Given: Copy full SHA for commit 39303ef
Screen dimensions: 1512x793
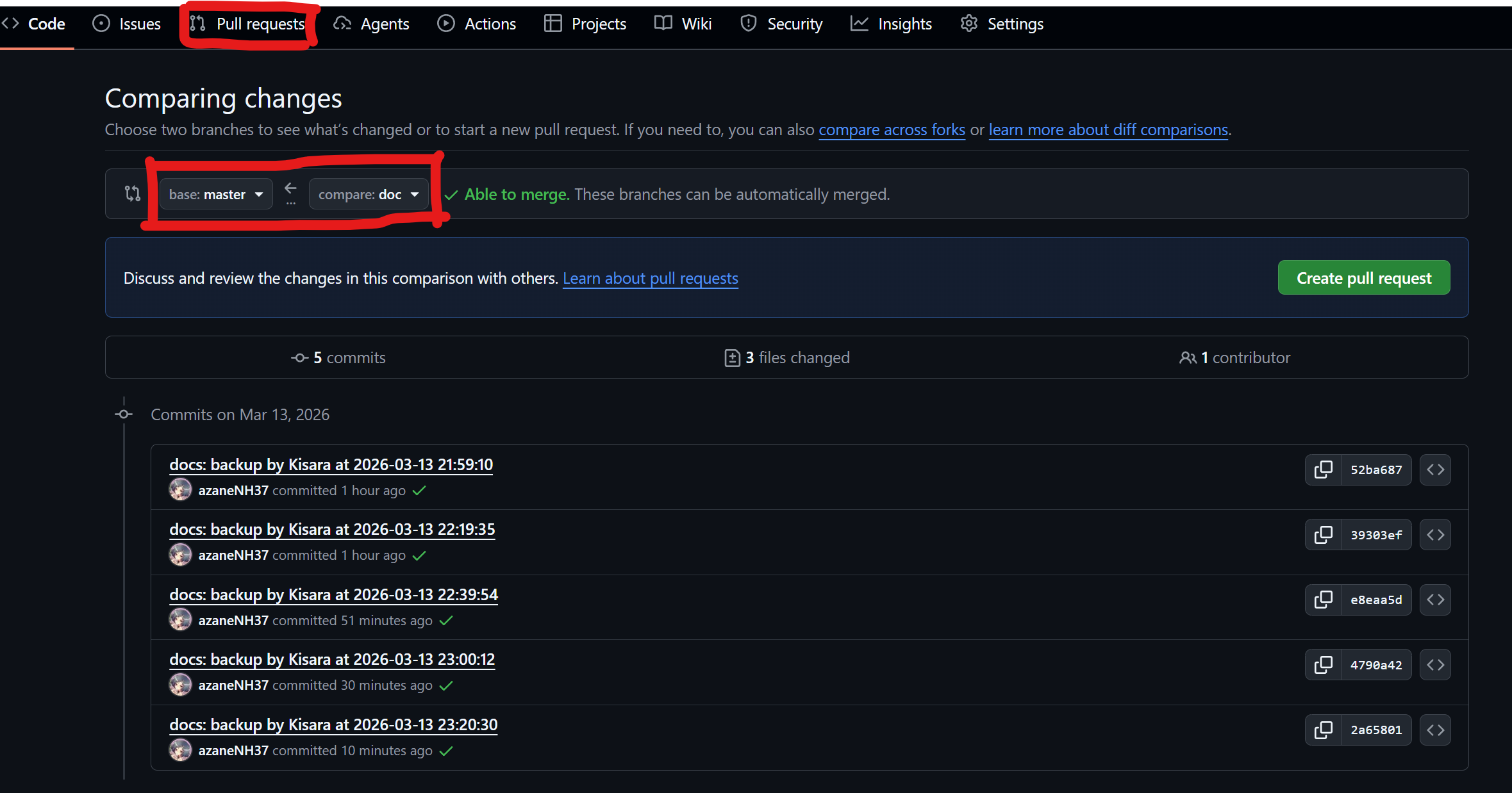Looking at the screenshot, I should click(x=1323, y=535).
